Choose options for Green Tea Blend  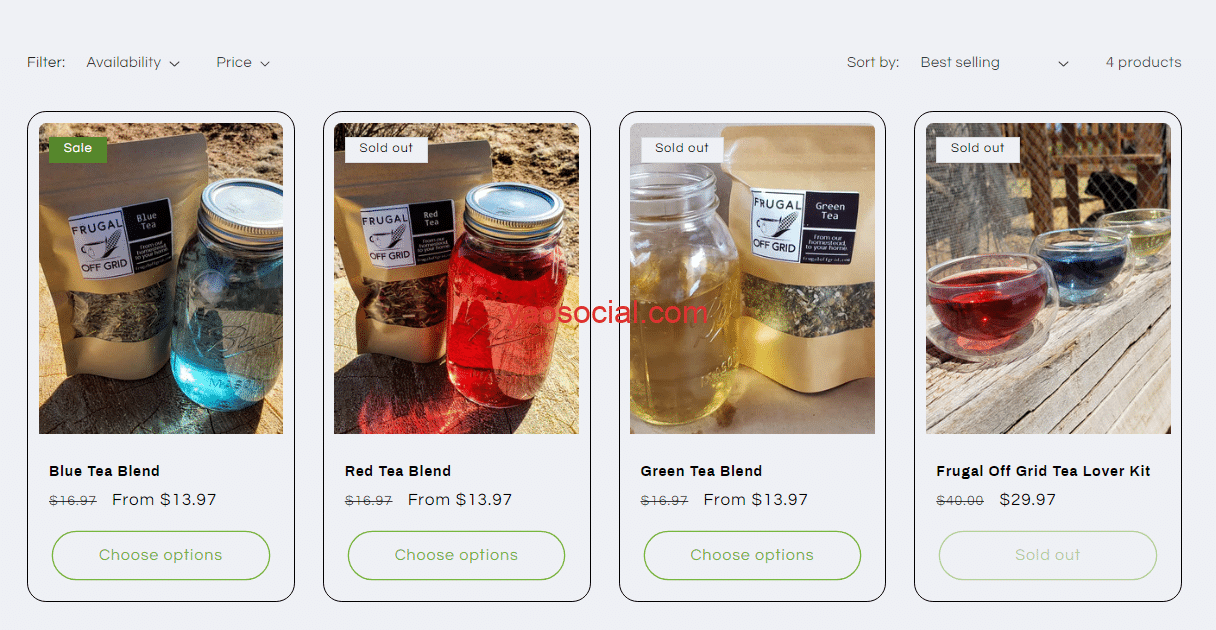tap(752, 555)
